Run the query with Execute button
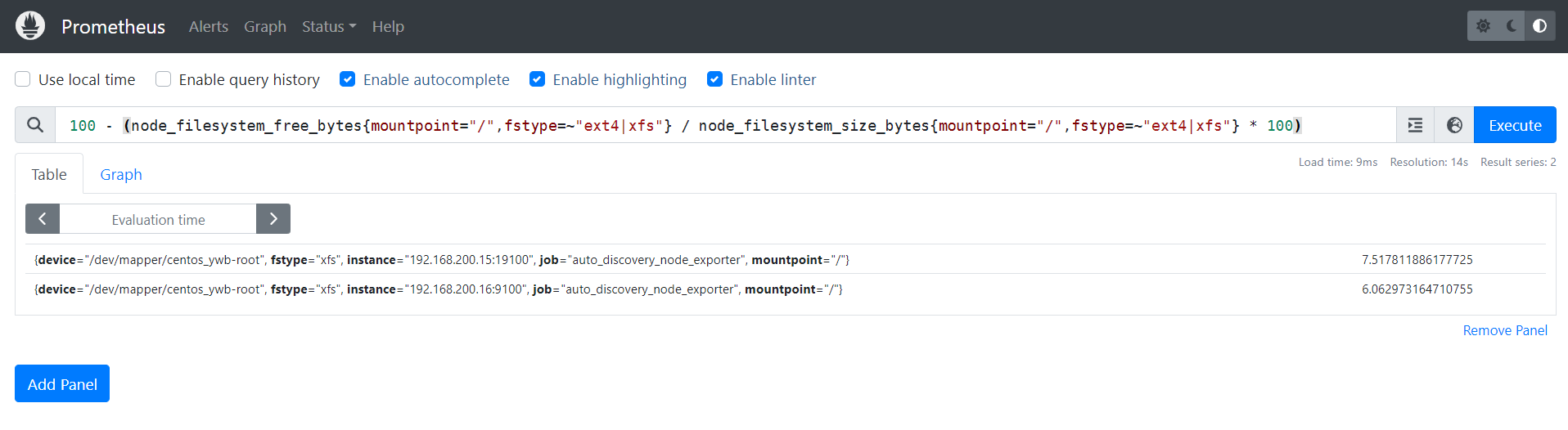The width and height of the screenshot is (1568, 430). [1515, 125]
